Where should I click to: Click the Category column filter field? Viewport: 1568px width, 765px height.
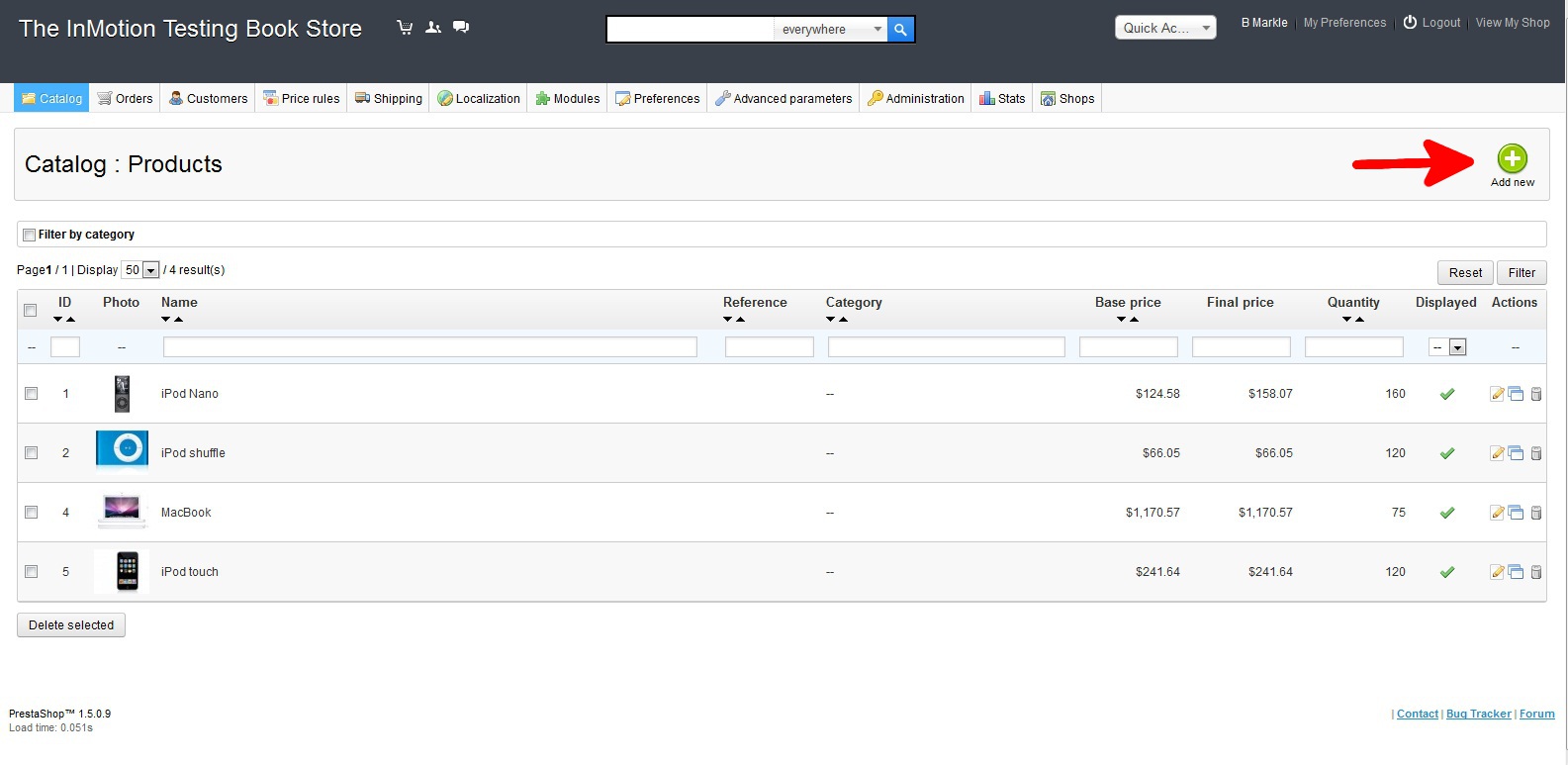947,347
